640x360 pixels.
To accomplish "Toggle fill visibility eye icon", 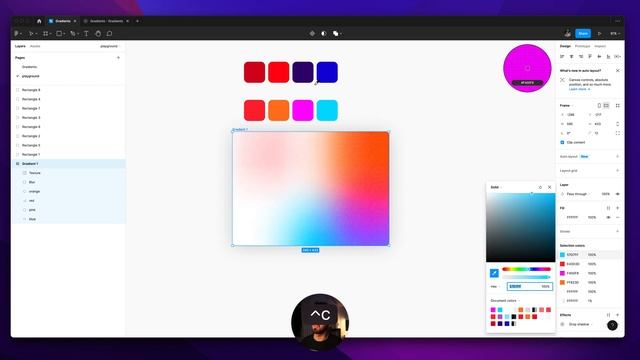I will click(x=608, y=218).
